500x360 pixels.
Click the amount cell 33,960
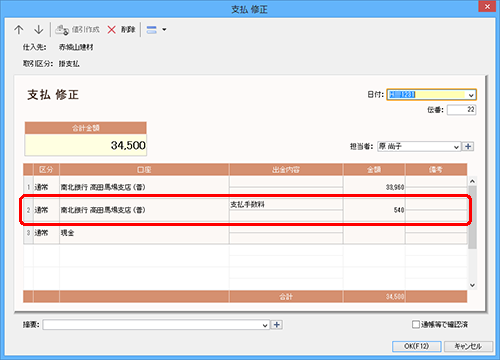pyautogui.click(x=374, y=187)
